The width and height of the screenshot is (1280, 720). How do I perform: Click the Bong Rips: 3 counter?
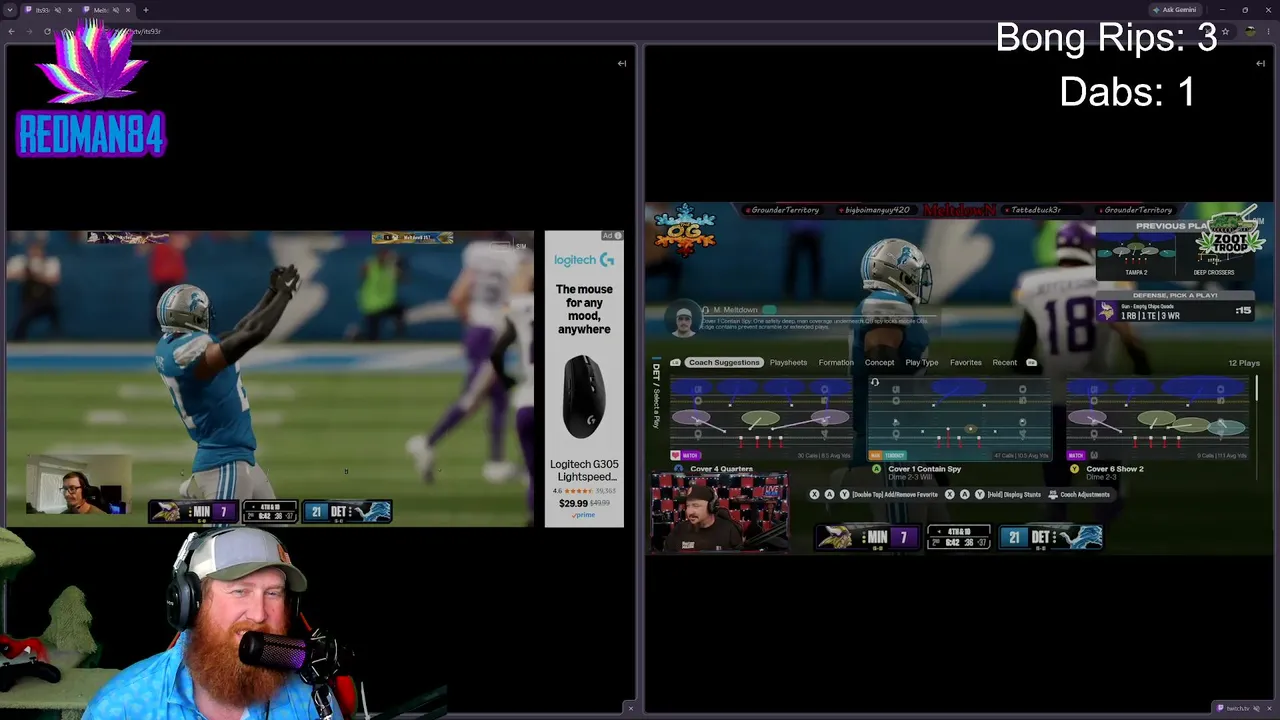pyautogui.click(x=1107, y=38)
